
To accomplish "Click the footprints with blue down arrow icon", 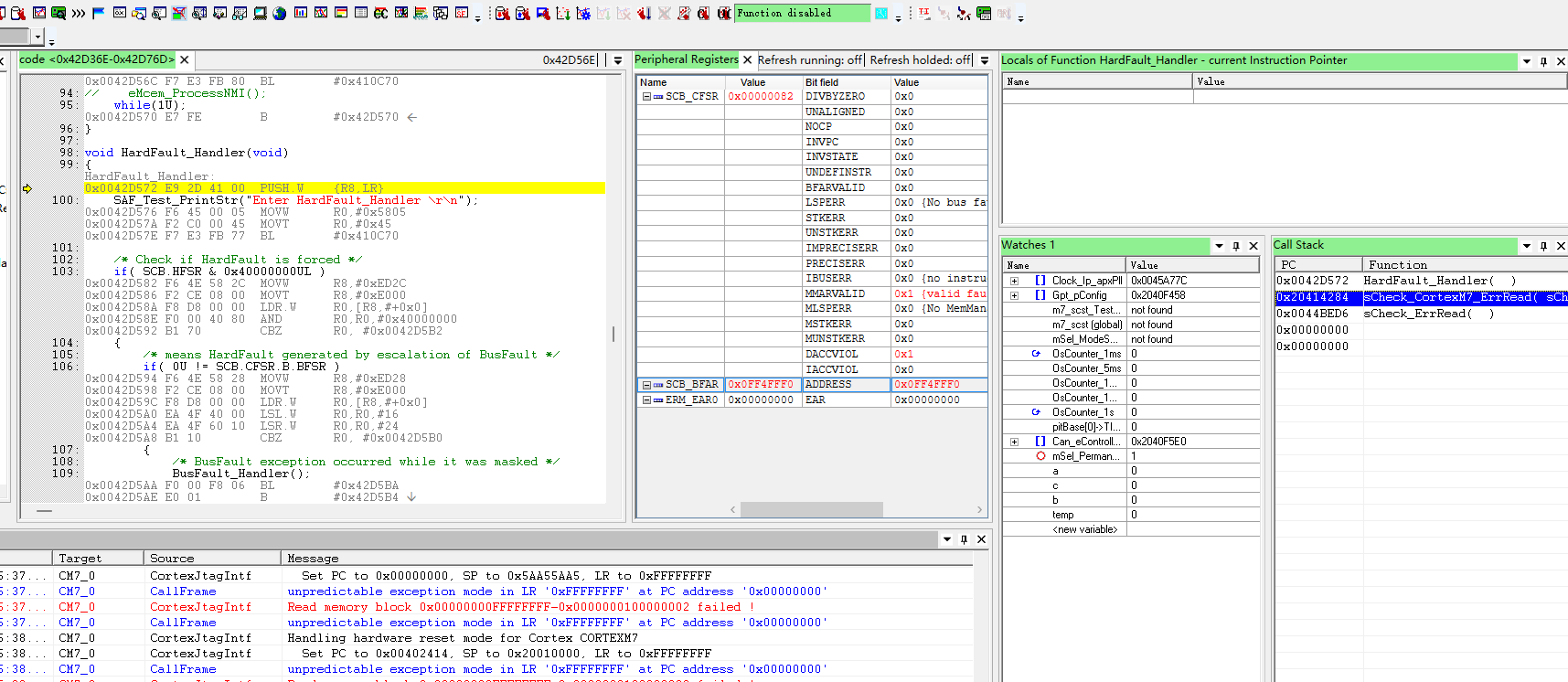I will (x=645, y=13).
